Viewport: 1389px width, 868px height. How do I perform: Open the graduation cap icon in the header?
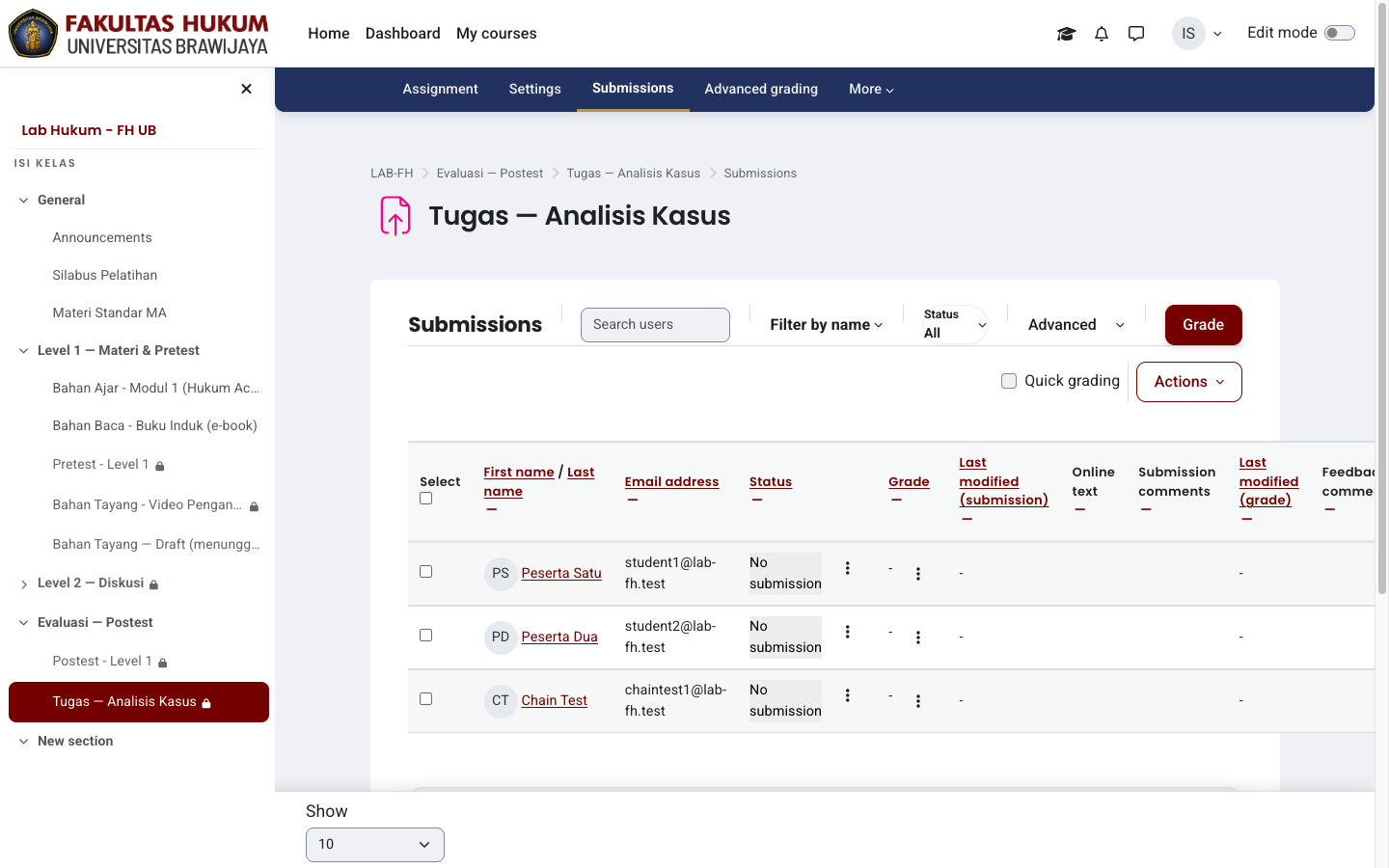pyautogui.click(x=1066, y=34)
